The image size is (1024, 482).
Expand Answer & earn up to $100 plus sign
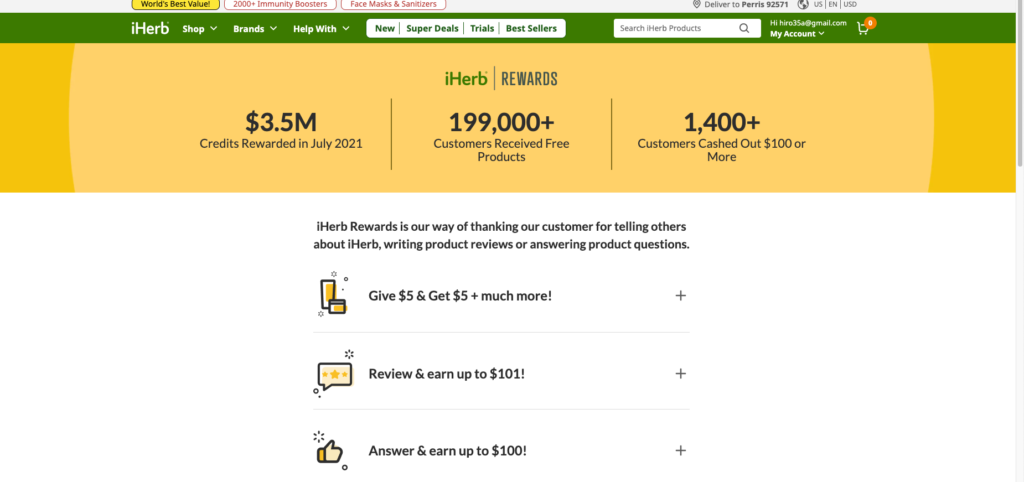(x=680, y=451)
